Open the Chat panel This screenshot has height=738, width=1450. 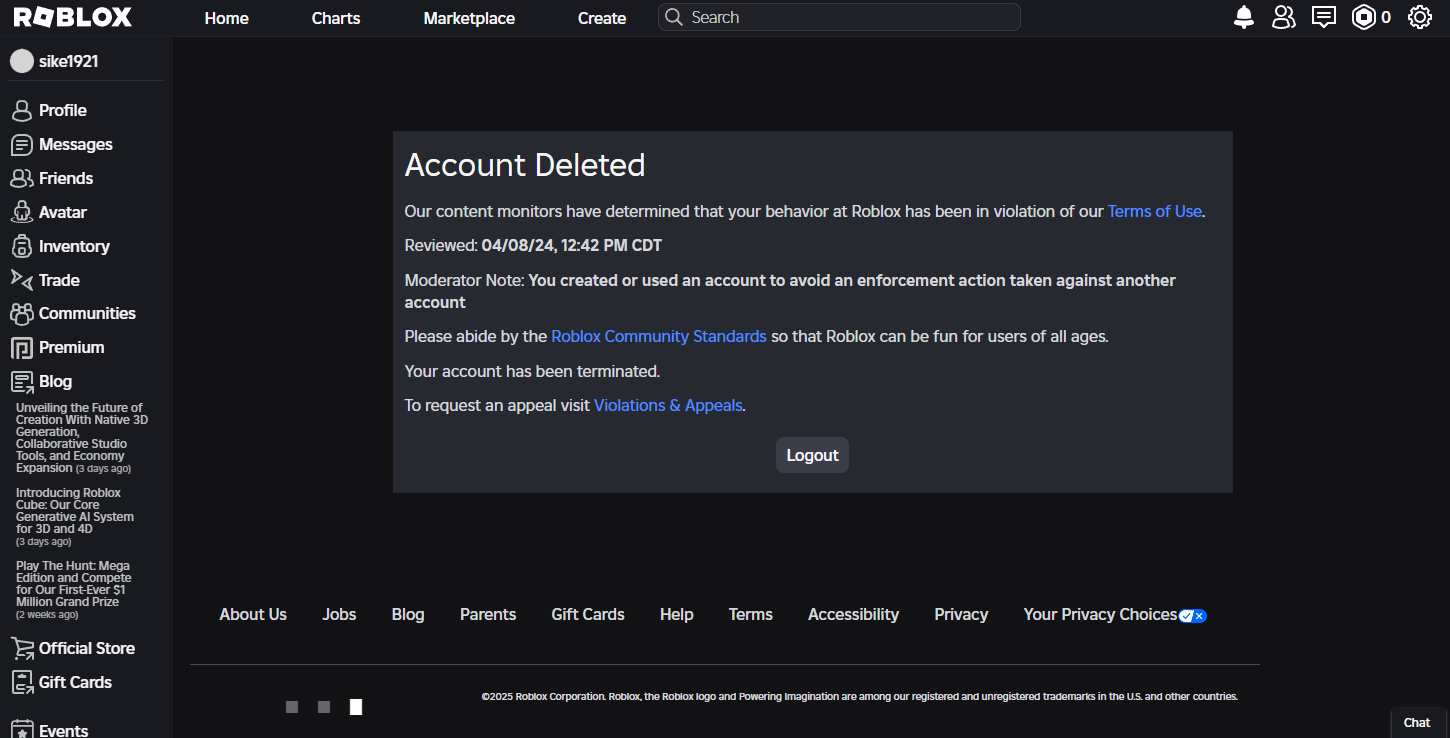(1417, 722)
